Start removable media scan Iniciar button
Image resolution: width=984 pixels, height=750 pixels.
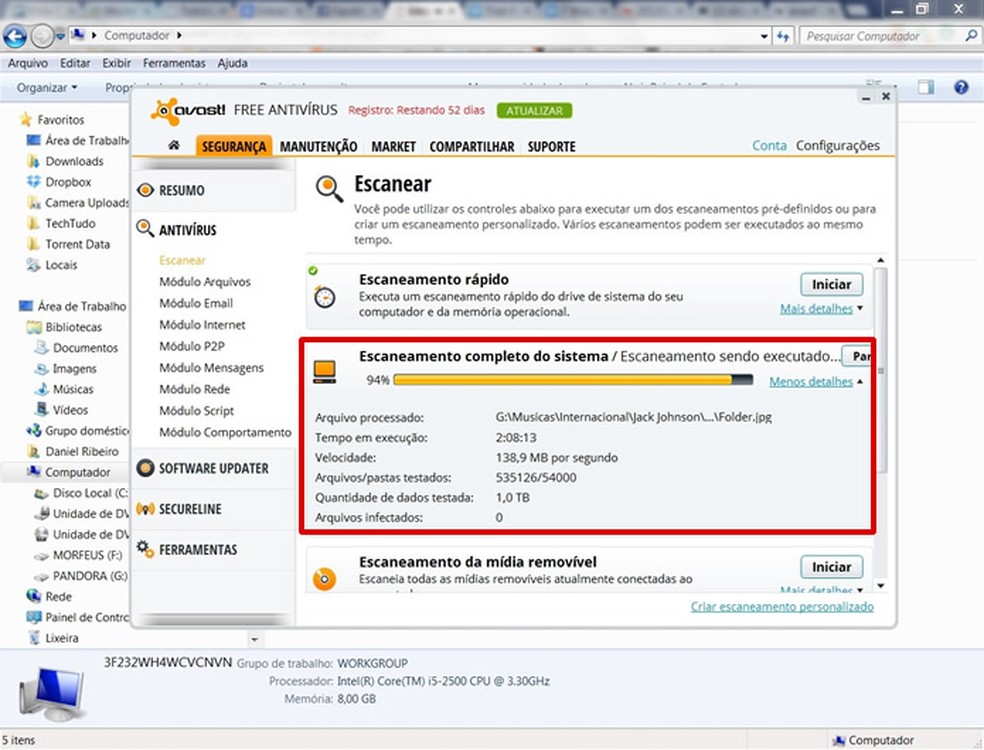click(x=832, y=567)
